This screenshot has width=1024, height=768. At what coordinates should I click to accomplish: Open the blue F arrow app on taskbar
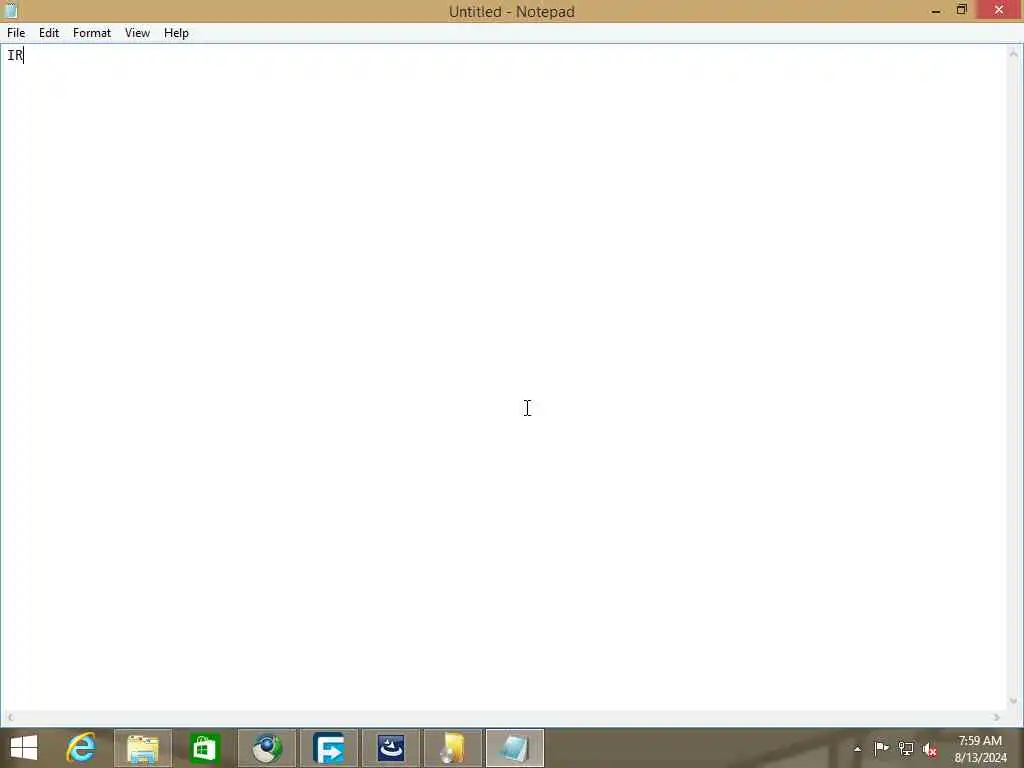(328, 748)
